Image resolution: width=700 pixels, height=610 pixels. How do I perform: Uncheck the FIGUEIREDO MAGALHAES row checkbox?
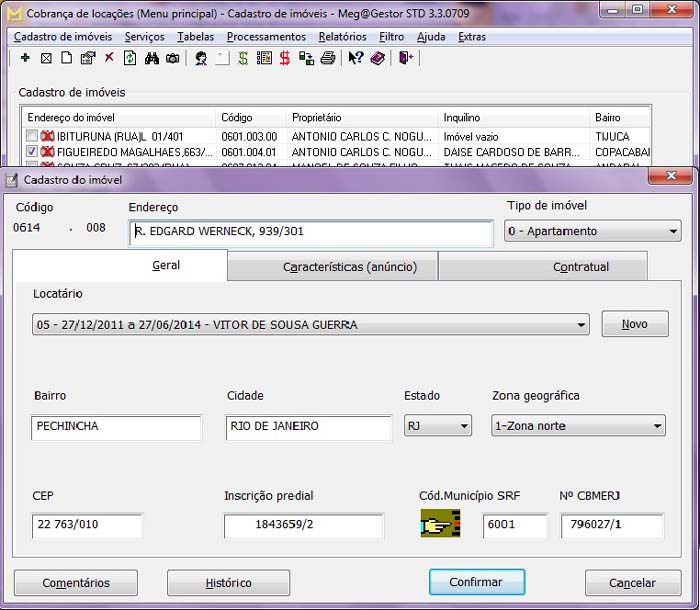(x=33, y=152)
